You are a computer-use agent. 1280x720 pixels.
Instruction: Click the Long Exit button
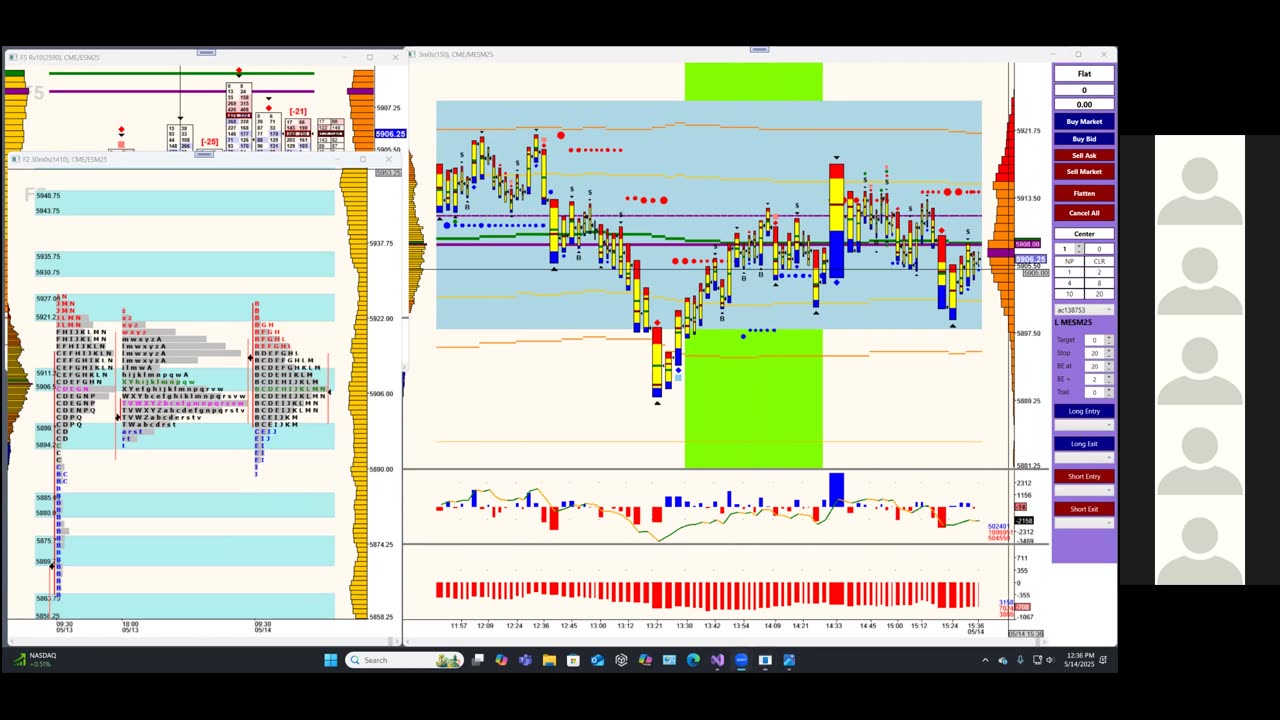click(1084, 444)
